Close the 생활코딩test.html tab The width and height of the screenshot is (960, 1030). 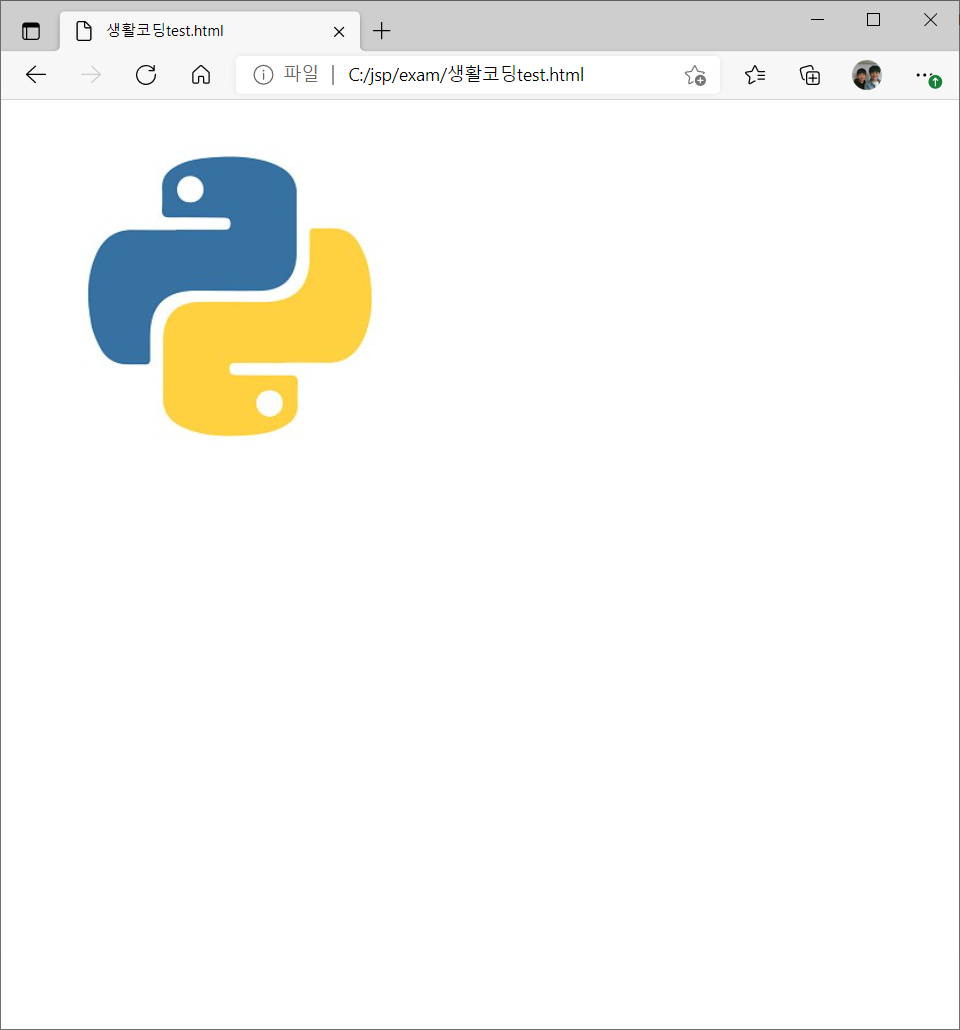(339, 32)
